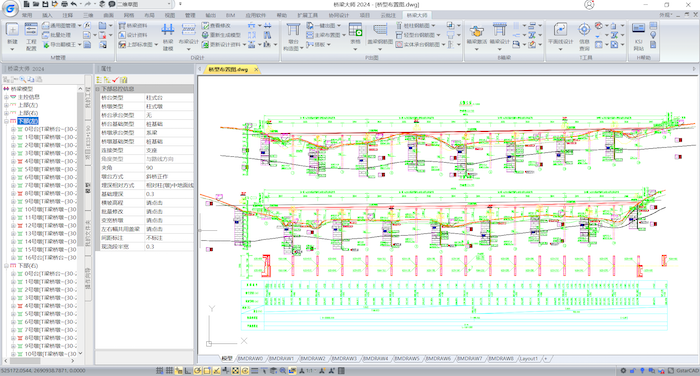Collapse the 下部(右) tree node
Screen dimensions: 700x376
click(x=6, y=266)
